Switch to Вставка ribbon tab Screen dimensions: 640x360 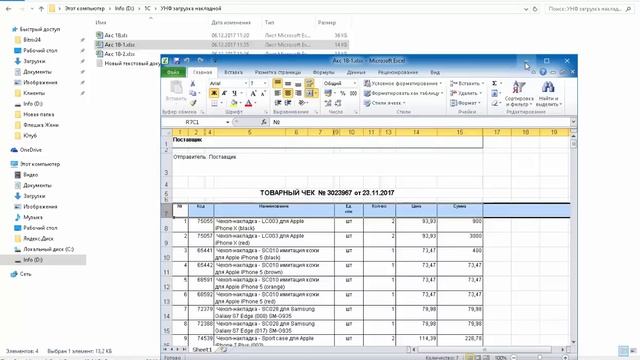(x=233, y=72)
